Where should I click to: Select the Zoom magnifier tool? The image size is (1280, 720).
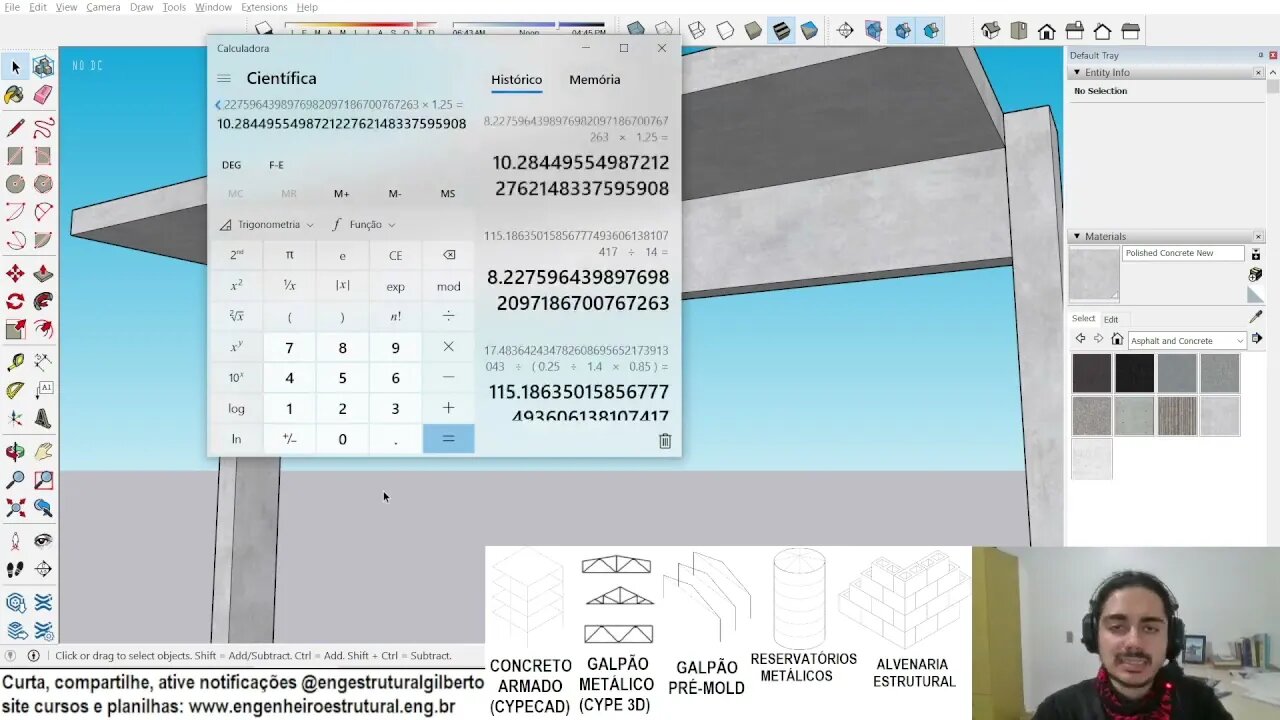click(15, 480)
